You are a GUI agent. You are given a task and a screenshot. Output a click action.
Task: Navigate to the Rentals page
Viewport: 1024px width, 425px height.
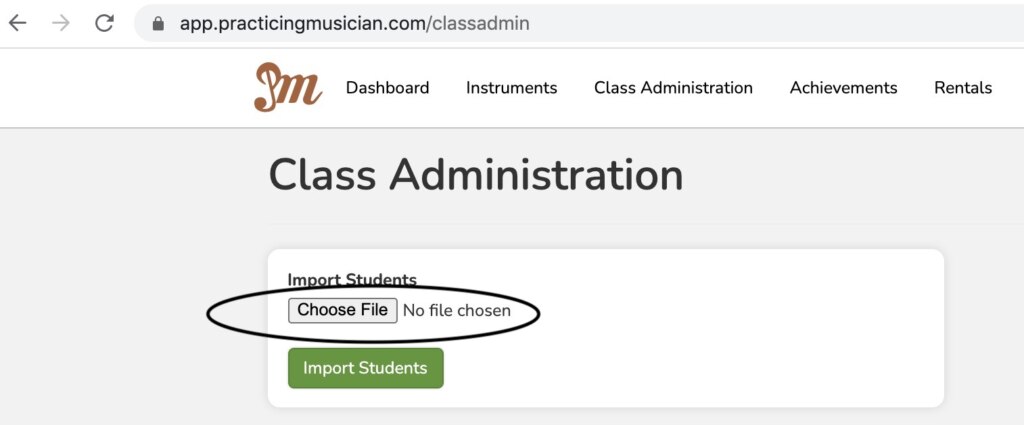click(x=962, y=88)
